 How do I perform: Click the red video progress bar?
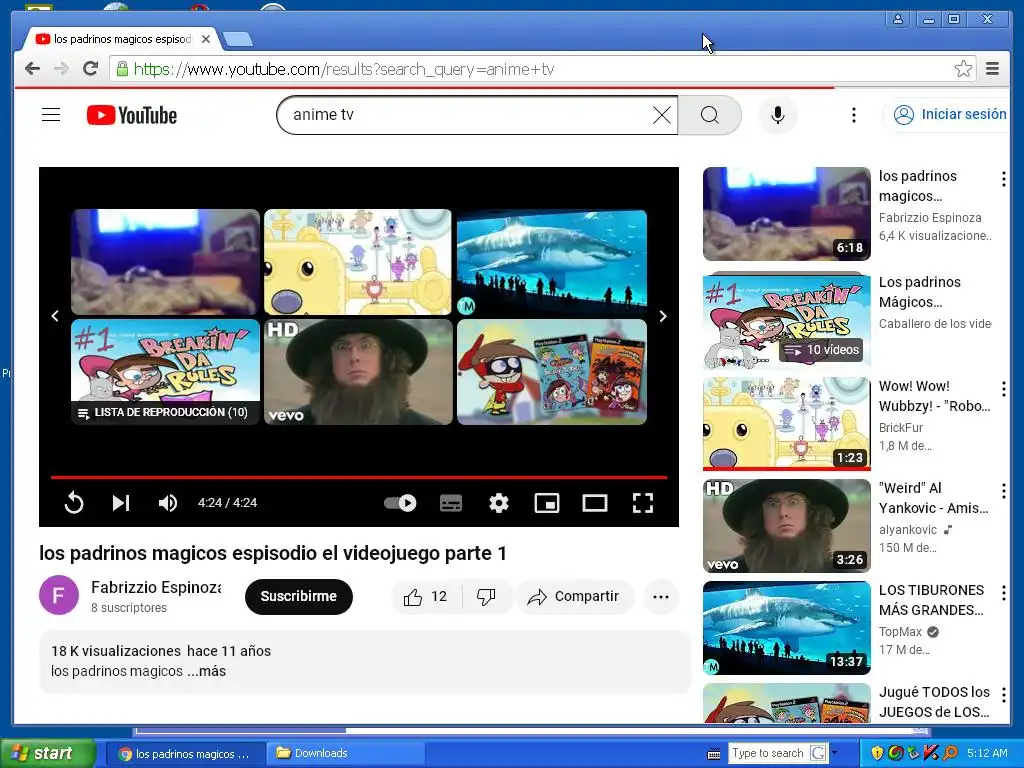[359, 477]
